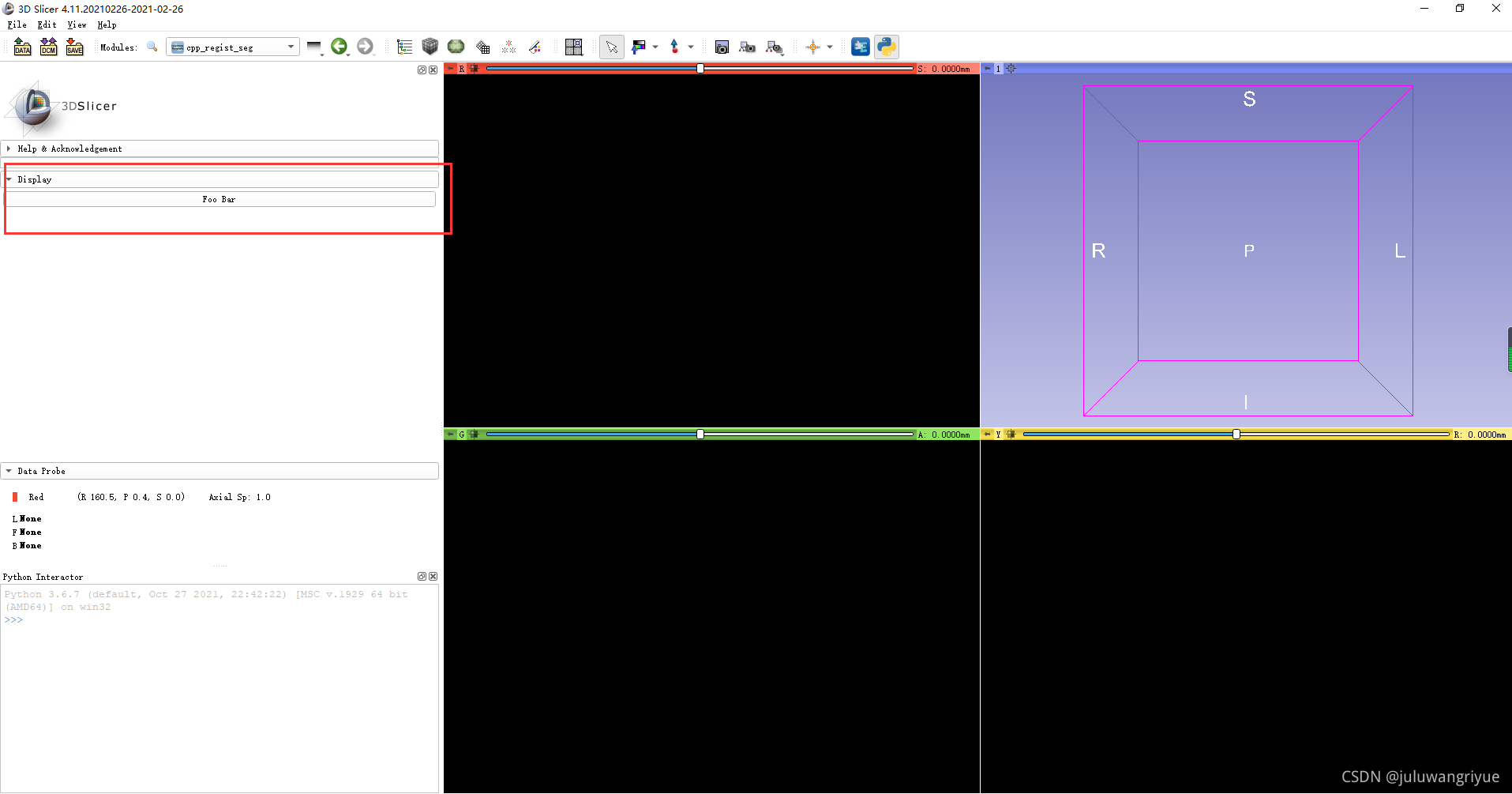Open the DCM DICOM browser icon

tap(48, 47)
